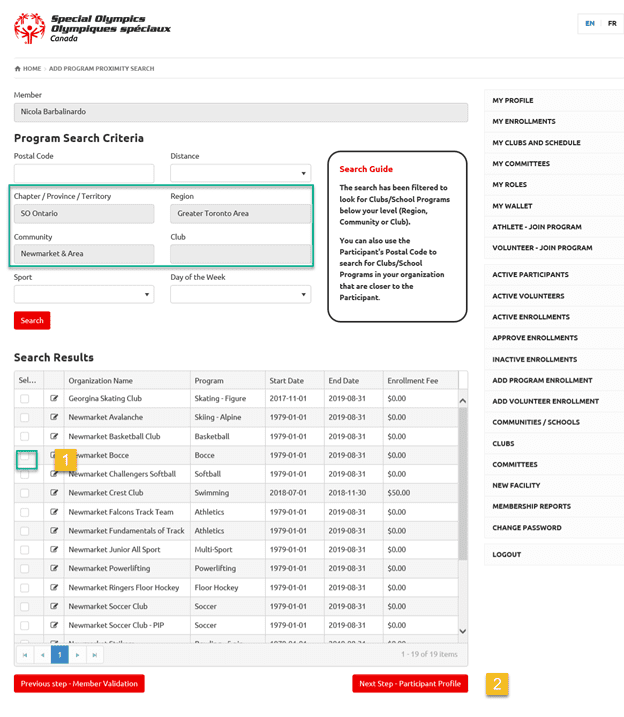Screen dimensions: 624x717
Task: Tick Newmarket Ringers Floor Hockey checkbox
Action: point(25,588)
